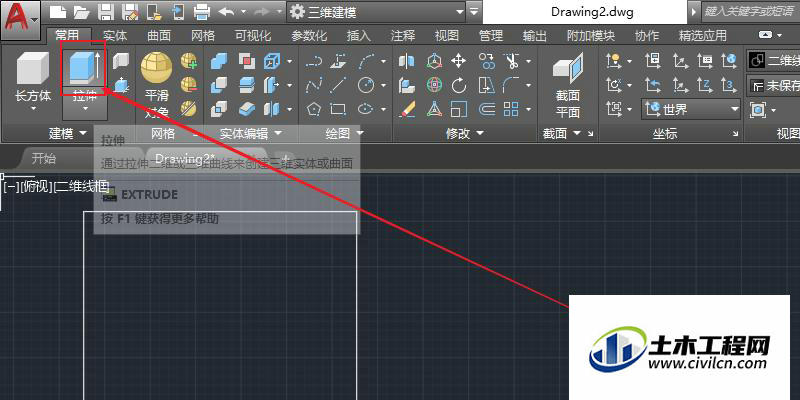
Task: Switch to the 可视化 ribbon tab
Action: 253,36
